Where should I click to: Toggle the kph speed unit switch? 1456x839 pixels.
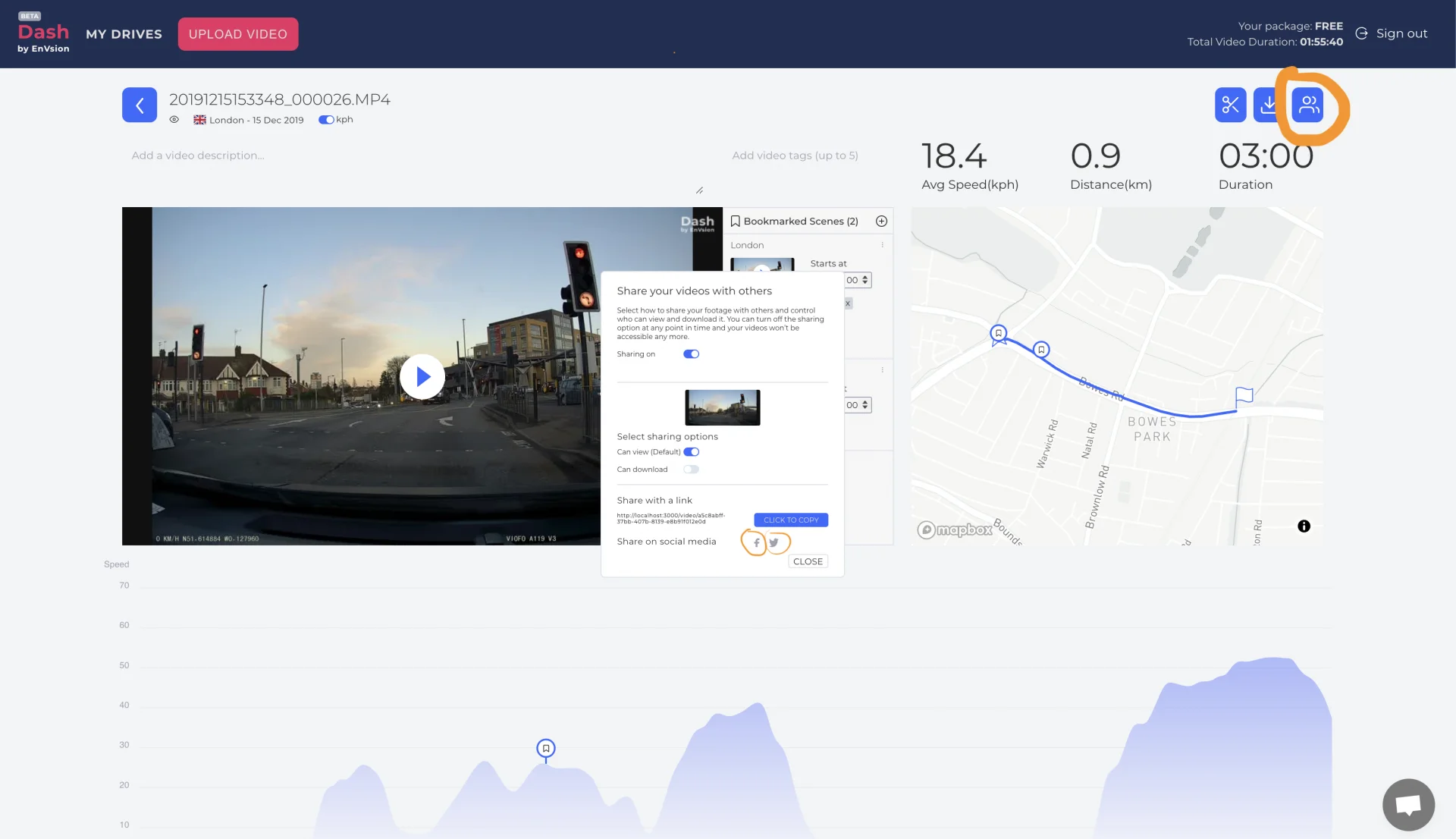click(x=326, y=120)
